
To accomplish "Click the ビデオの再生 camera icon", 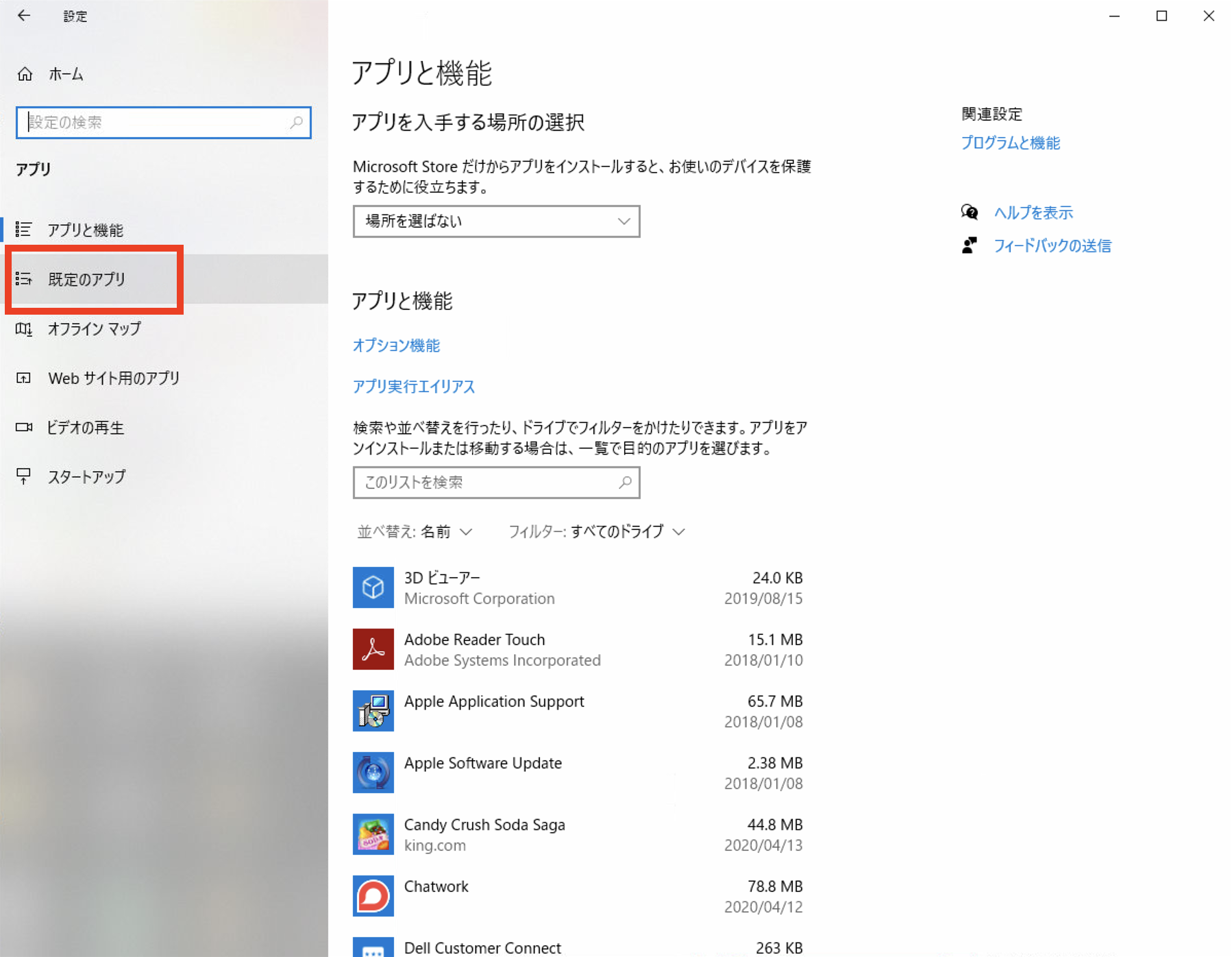I will pos(24,428).
